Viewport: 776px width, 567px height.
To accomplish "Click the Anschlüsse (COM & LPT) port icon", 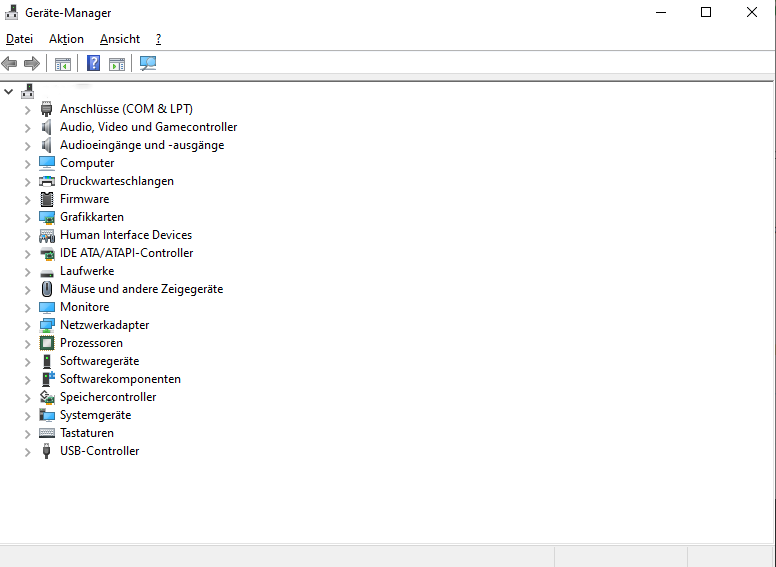I will pyautogui.click(x=47, y=109).
